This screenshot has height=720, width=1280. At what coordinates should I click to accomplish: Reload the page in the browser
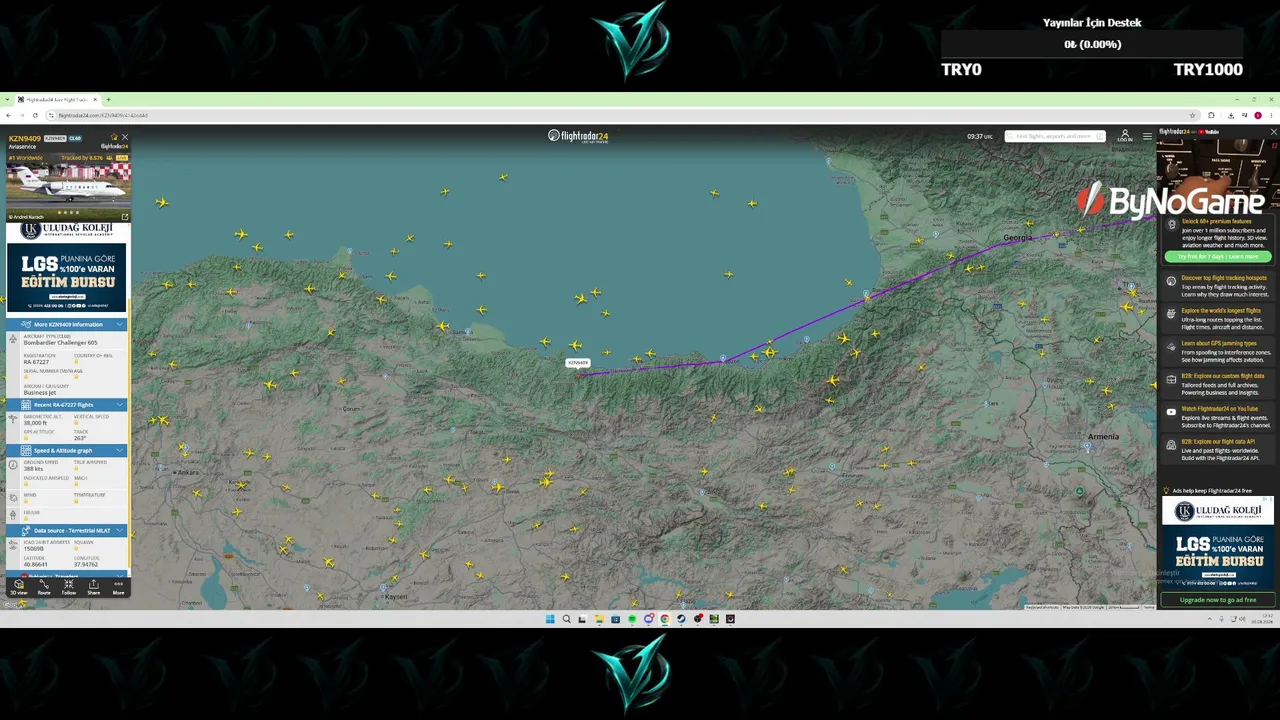click(35, 115)
